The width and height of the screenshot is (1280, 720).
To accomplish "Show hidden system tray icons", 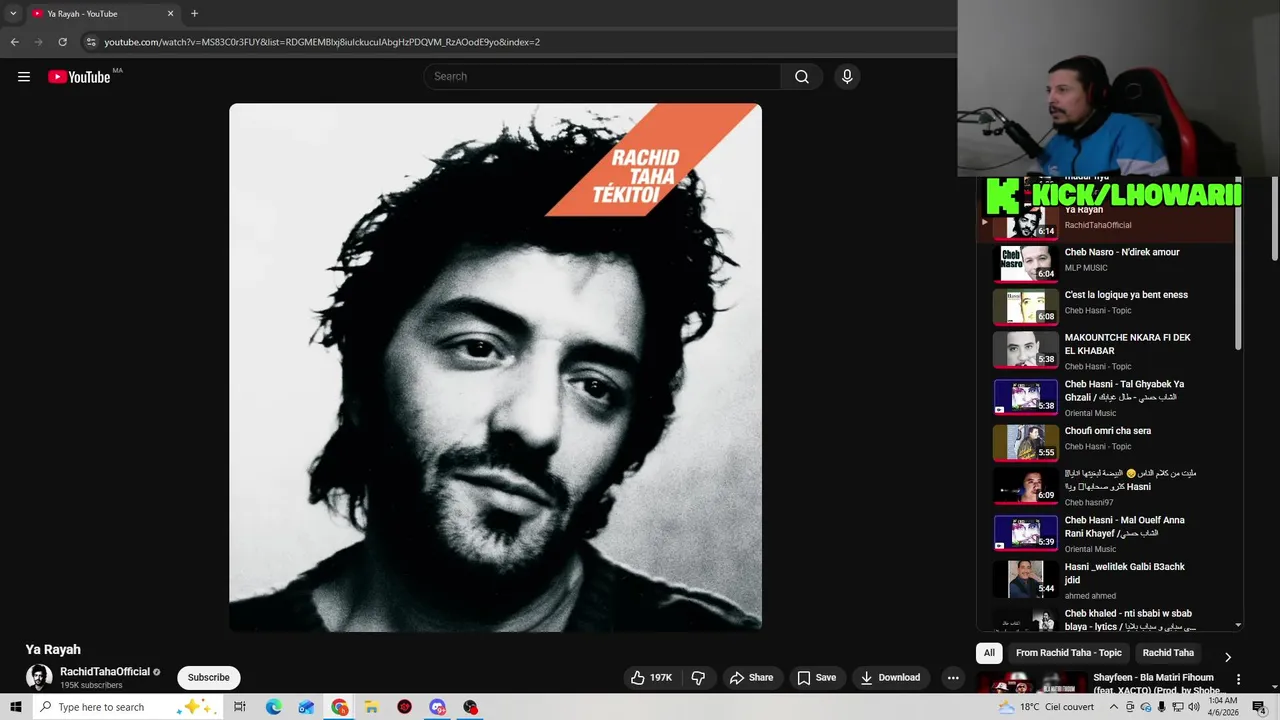I will coord(1113,707).
